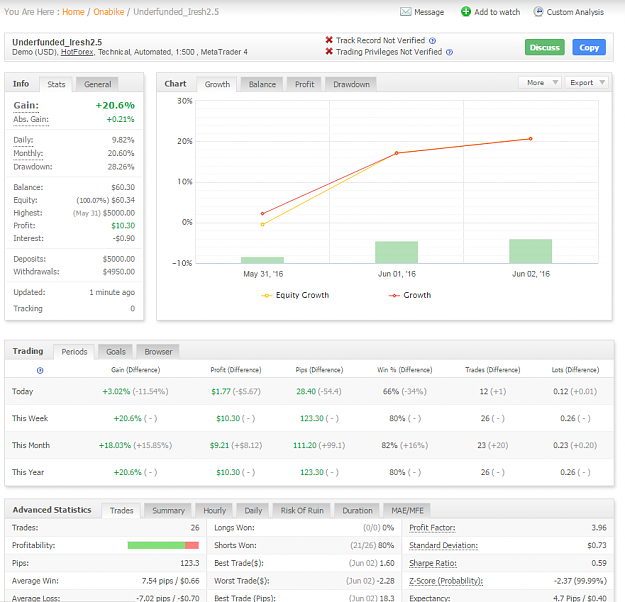Select the Hourly tab in Advanced Statistics
Image resolution: width=625 pixels, height=602 pixels.
point(214,510)
